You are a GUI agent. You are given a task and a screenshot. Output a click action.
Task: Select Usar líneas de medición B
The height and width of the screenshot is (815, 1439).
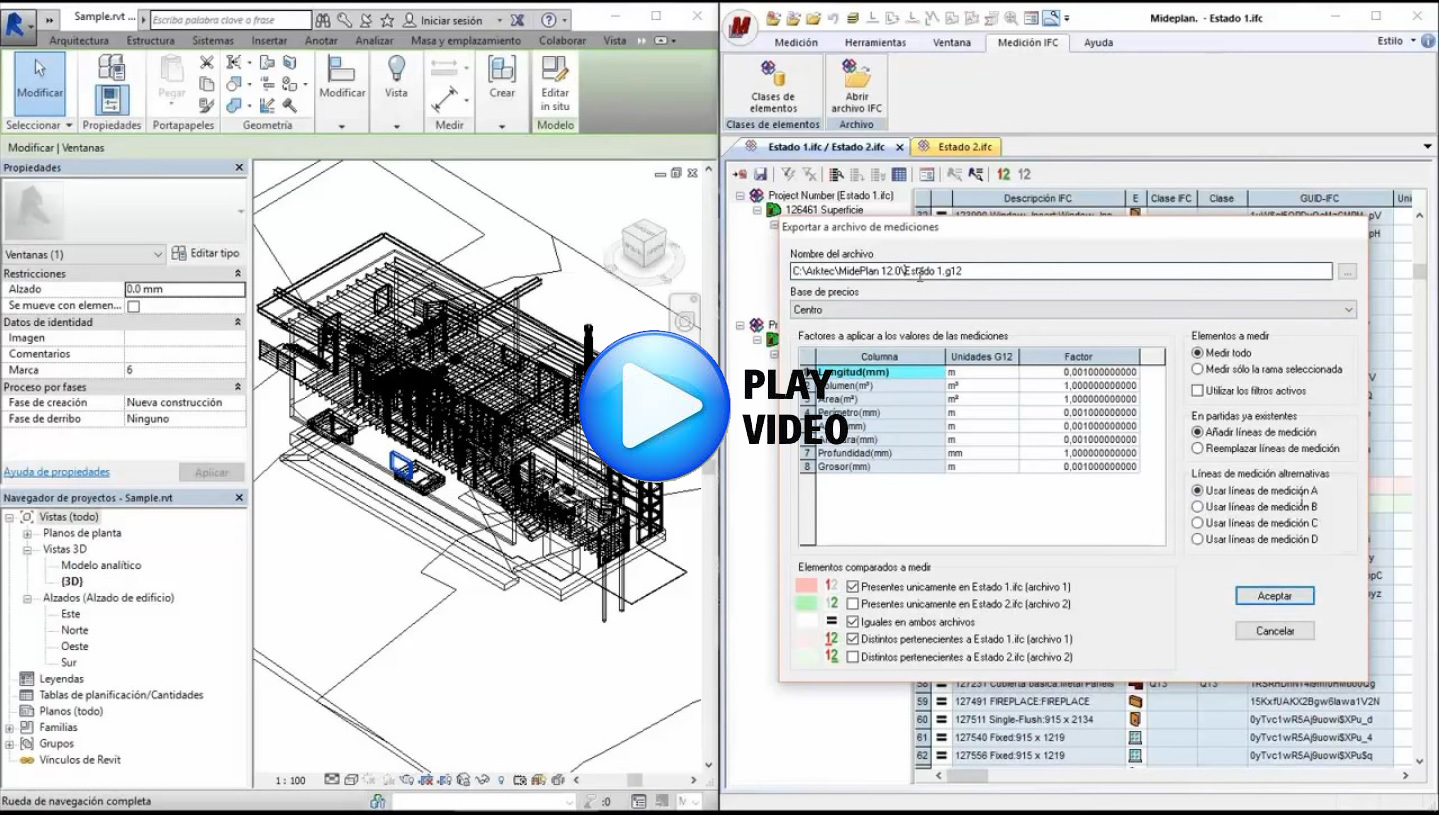click(x=1198, y=507)
